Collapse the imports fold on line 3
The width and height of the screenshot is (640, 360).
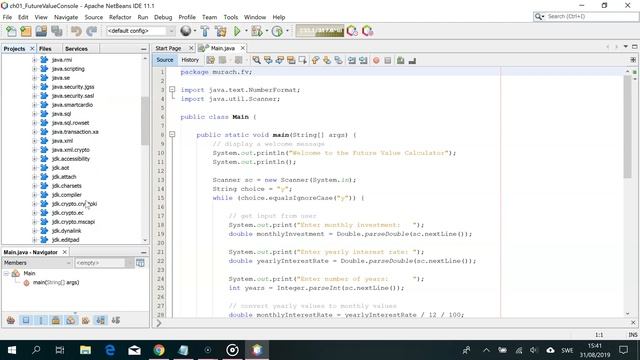point(172,89)
